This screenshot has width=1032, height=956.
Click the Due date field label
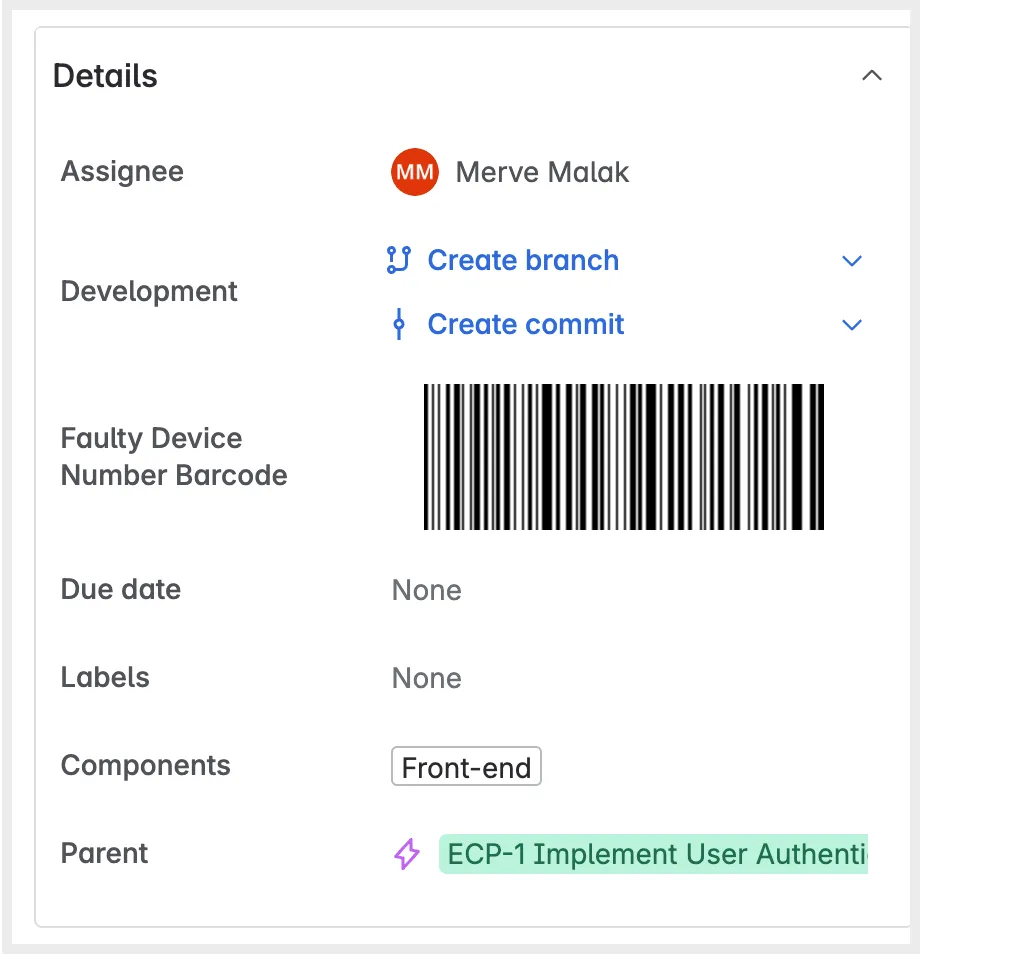point(120,590)
